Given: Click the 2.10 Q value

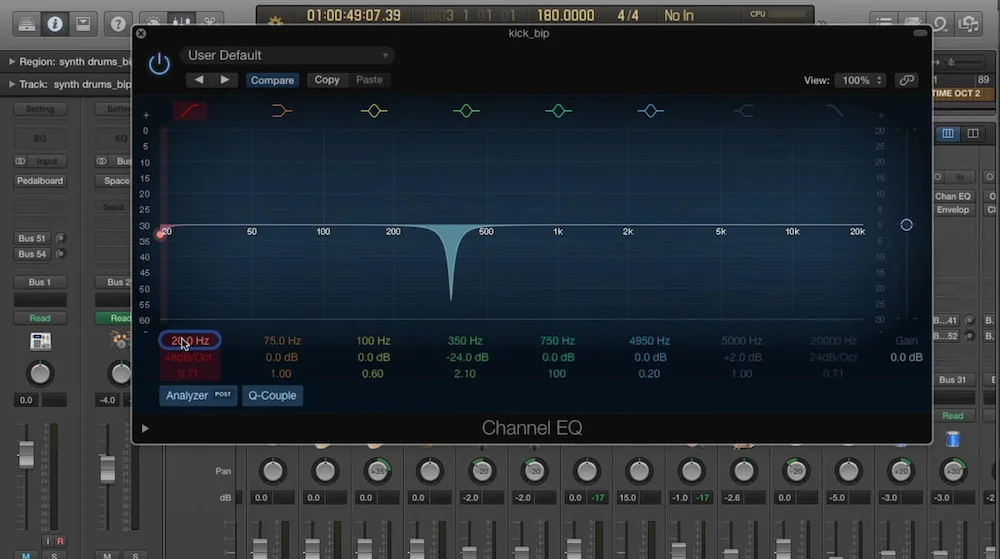Looking at the screenshot, I should (464, 374).
